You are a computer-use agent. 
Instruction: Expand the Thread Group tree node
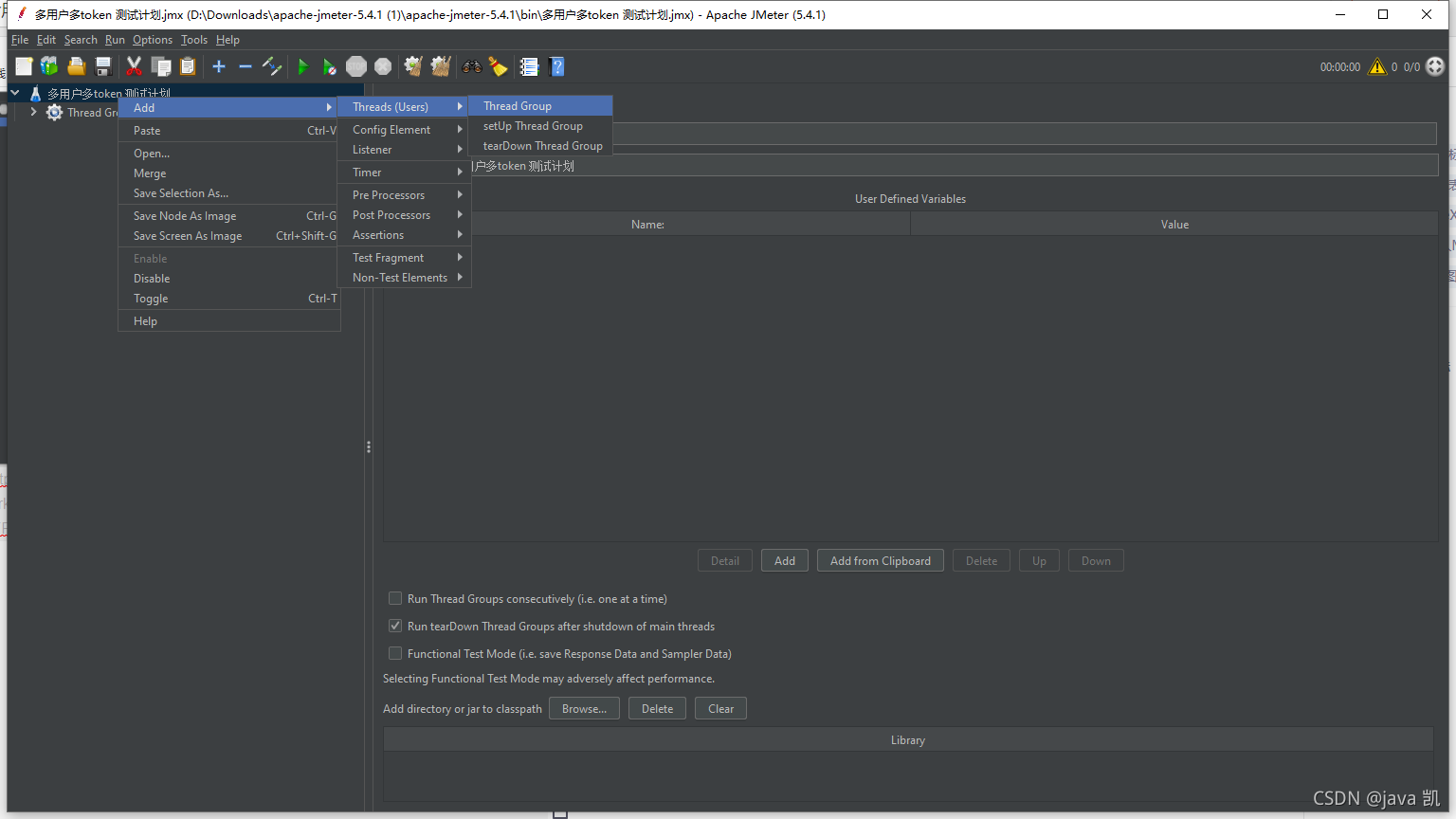tap(33, 112)
